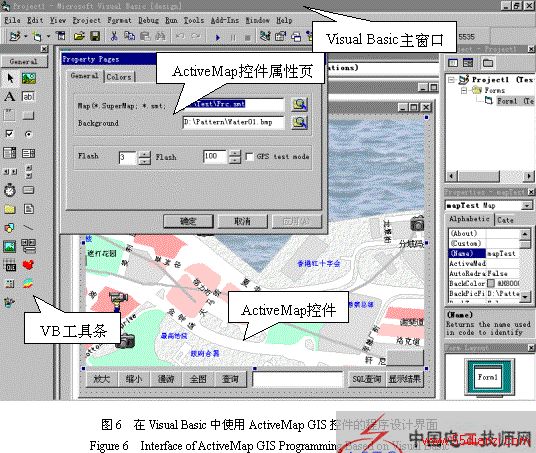Open the Add-Ins menu

[x=225, y=20]
